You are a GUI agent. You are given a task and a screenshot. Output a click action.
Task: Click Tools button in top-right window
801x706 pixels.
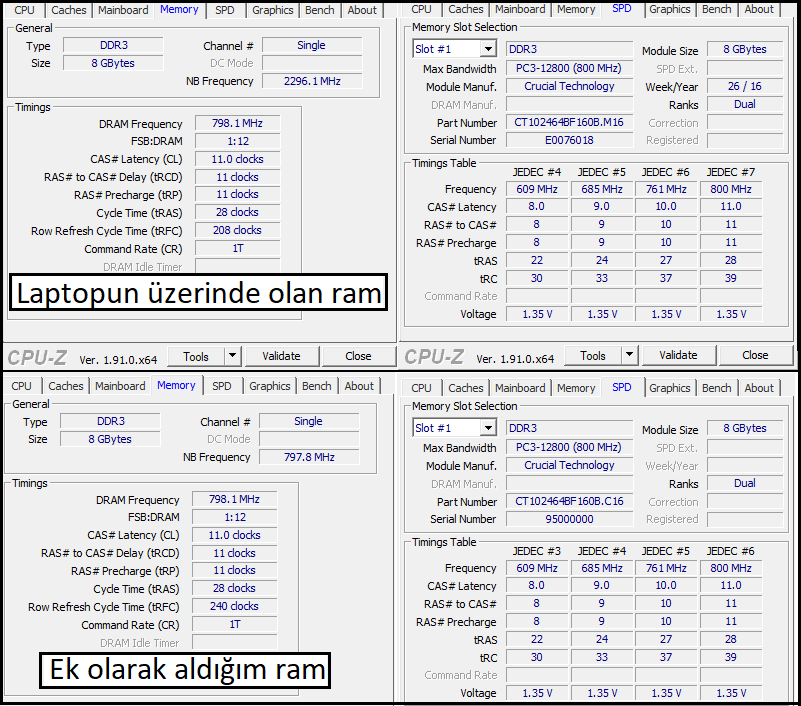(x=593, y=355)
